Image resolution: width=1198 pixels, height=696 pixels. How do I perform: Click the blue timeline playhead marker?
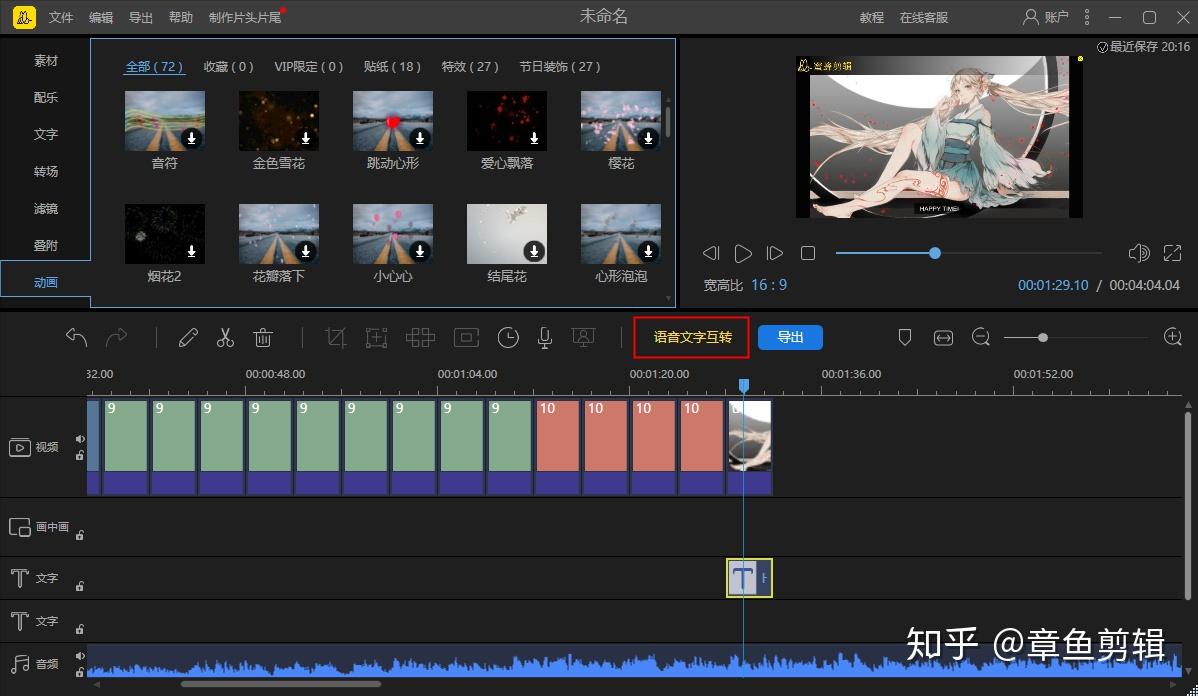(x=743, y=385)
